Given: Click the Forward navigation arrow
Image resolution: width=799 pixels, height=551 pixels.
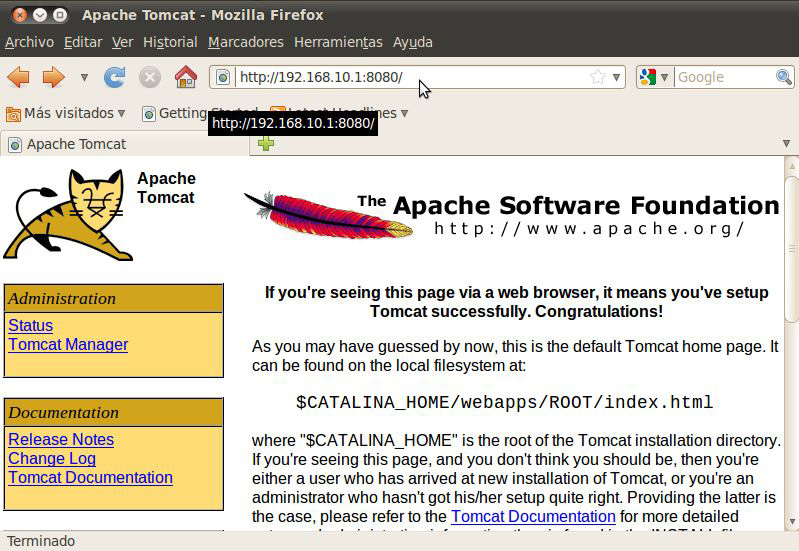Looking at the screenshot, I should 53,77.
